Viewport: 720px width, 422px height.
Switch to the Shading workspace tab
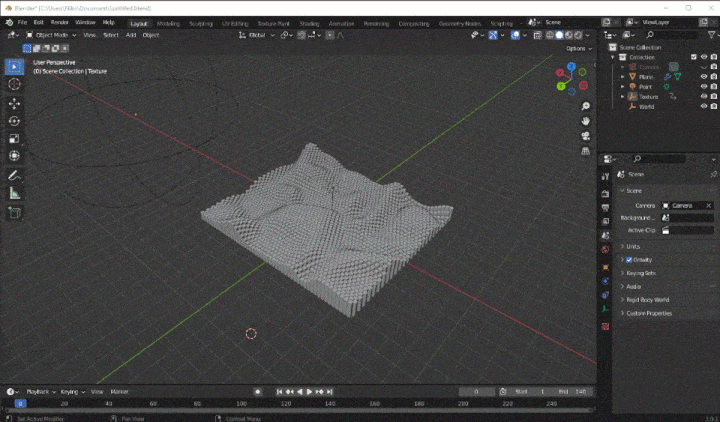(x=309, y=22)
